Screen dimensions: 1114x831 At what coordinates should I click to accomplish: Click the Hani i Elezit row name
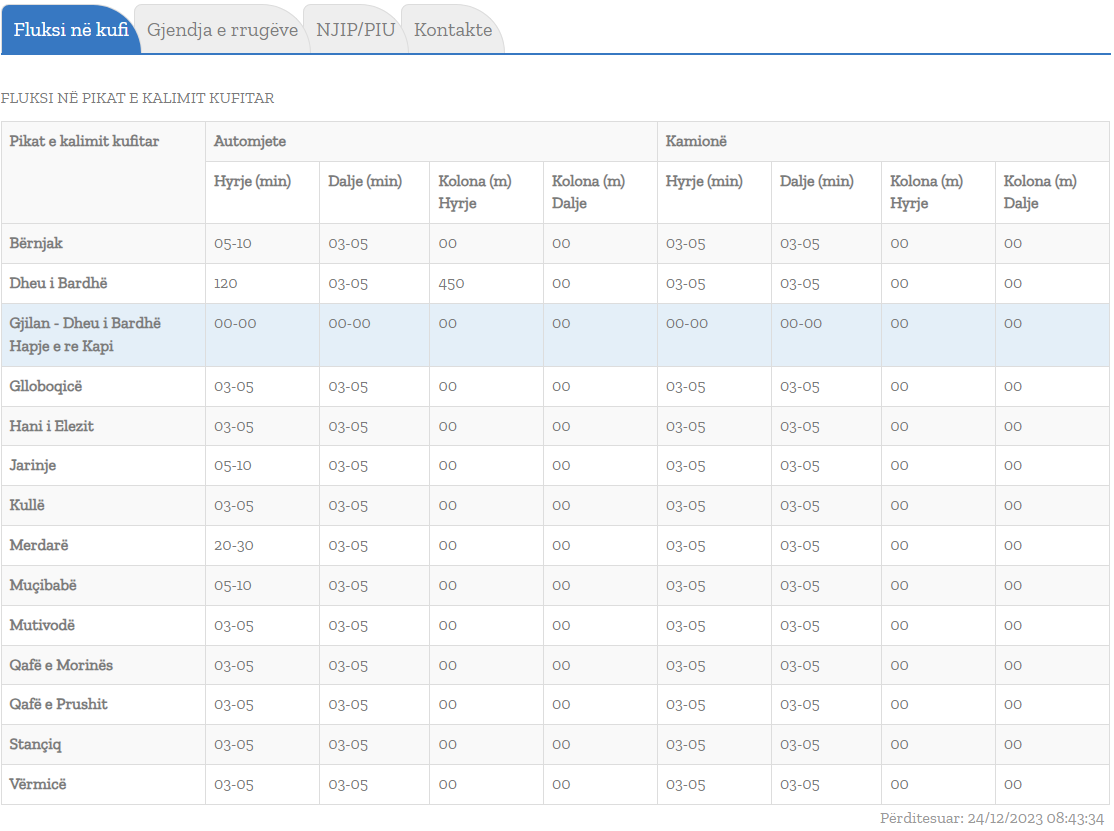[52, 426]
